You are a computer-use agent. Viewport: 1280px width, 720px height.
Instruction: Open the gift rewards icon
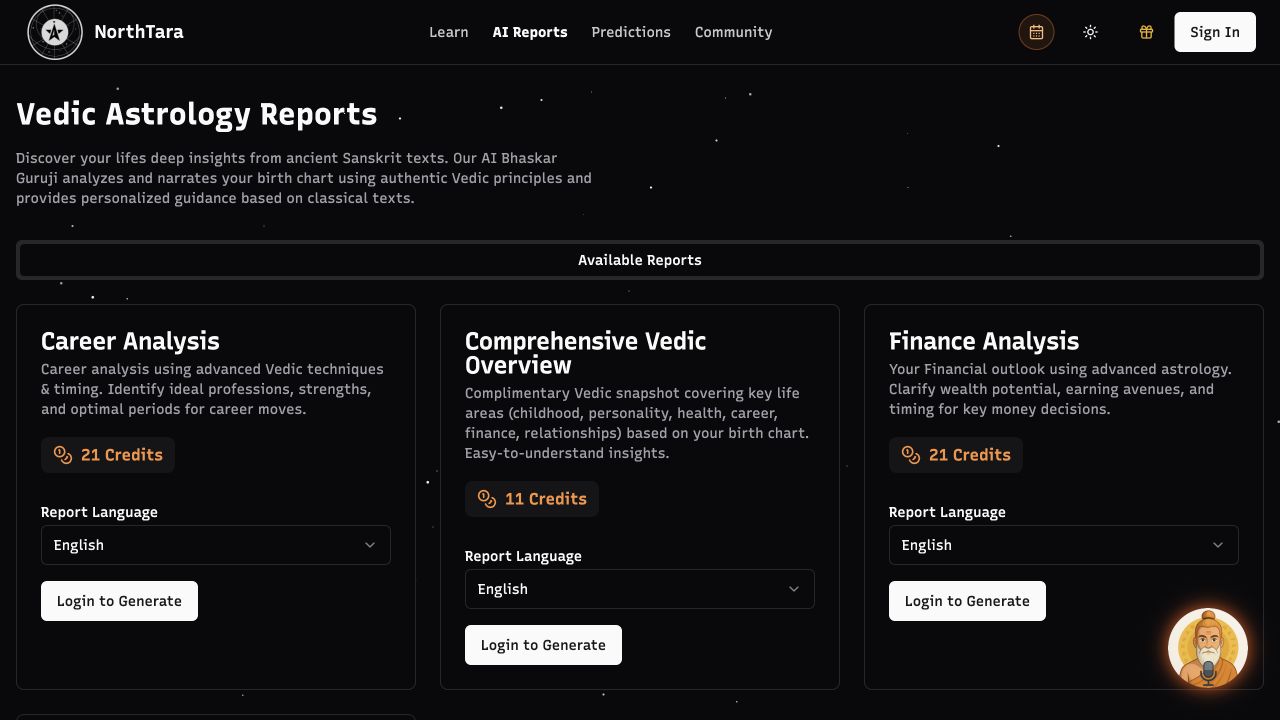[x=1146, y=32]
